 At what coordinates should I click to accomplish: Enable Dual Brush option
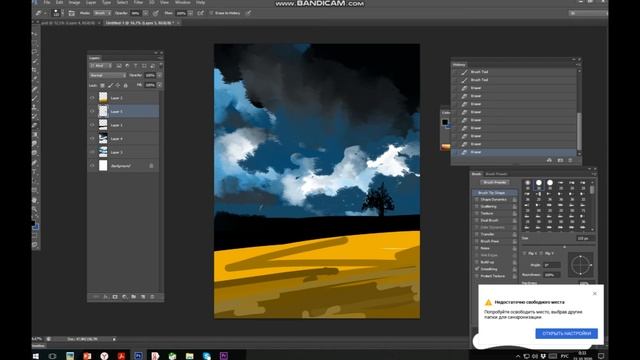point(476,220)
